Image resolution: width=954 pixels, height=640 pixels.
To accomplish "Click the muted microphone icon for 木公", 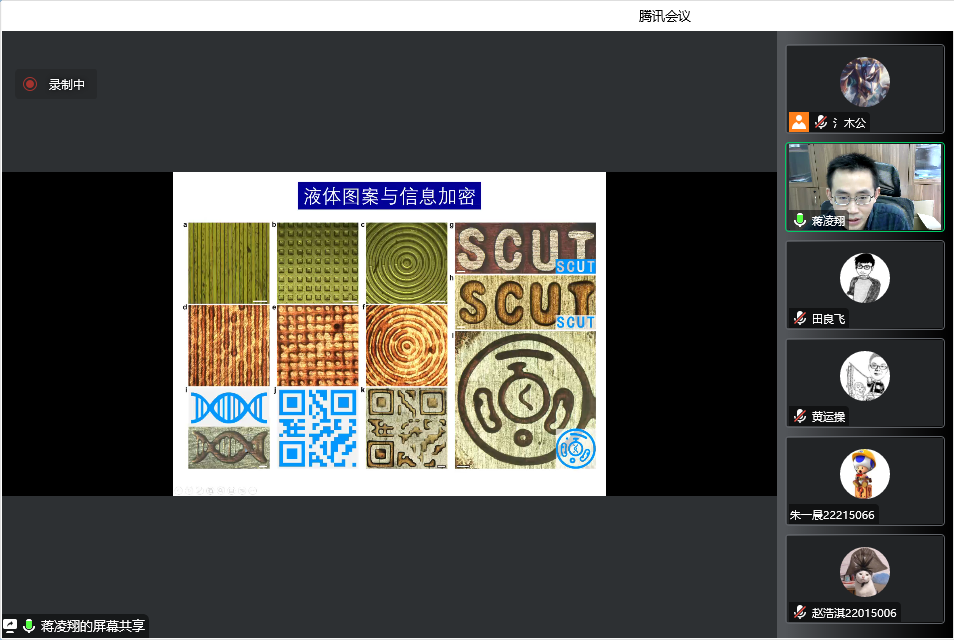I will [x=821, y=122].
